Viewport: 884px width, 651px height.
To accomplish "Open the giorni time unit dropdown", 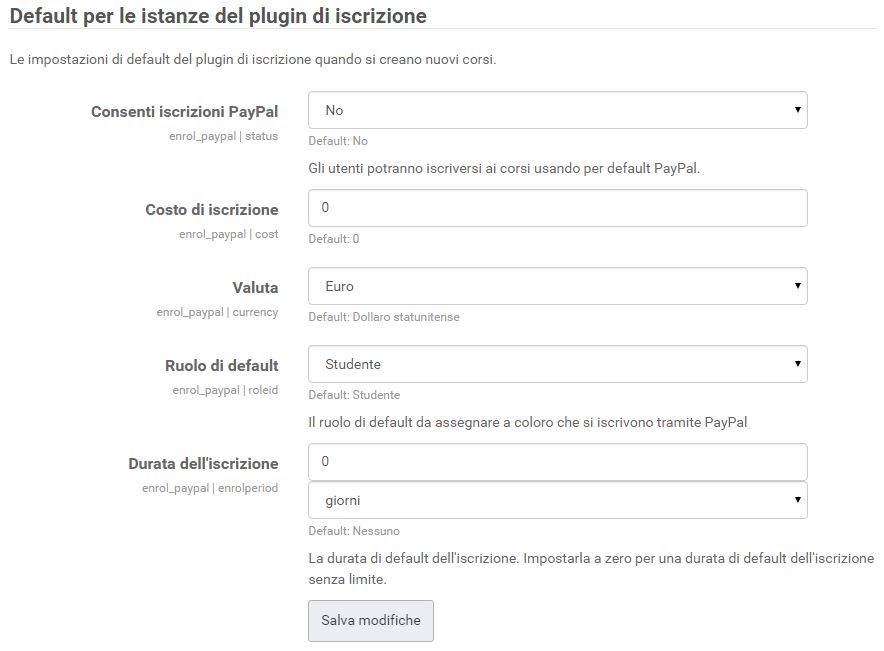I will click(x=558, y=500).
